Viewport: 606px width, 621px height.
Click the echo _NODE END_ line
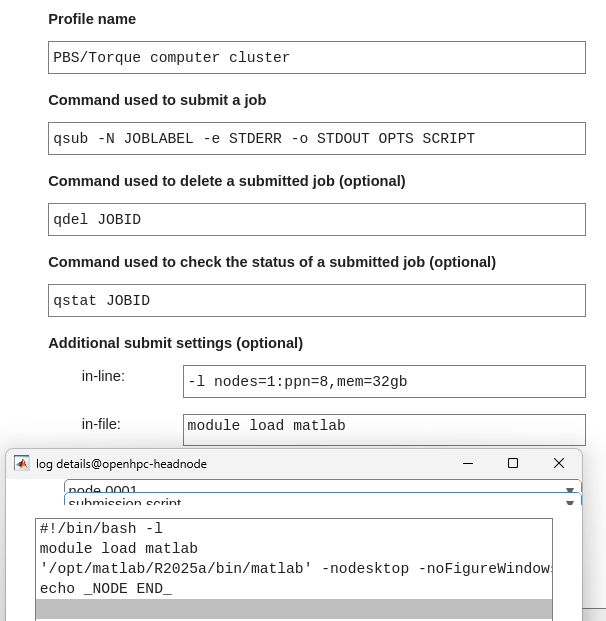[x=106, y=588]
